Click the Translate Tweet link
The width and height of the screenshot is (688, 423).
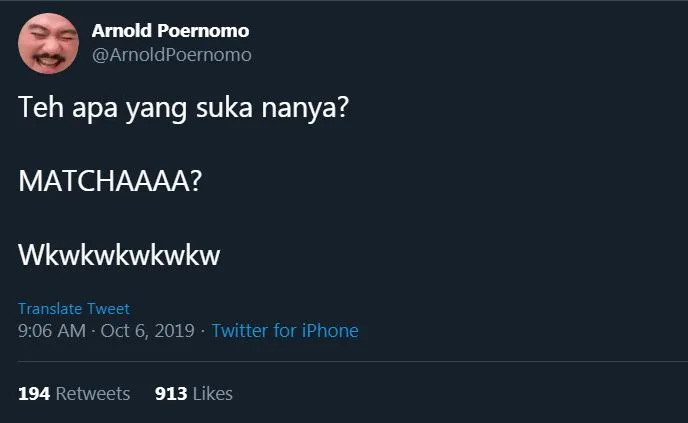(x=74, y=309)
